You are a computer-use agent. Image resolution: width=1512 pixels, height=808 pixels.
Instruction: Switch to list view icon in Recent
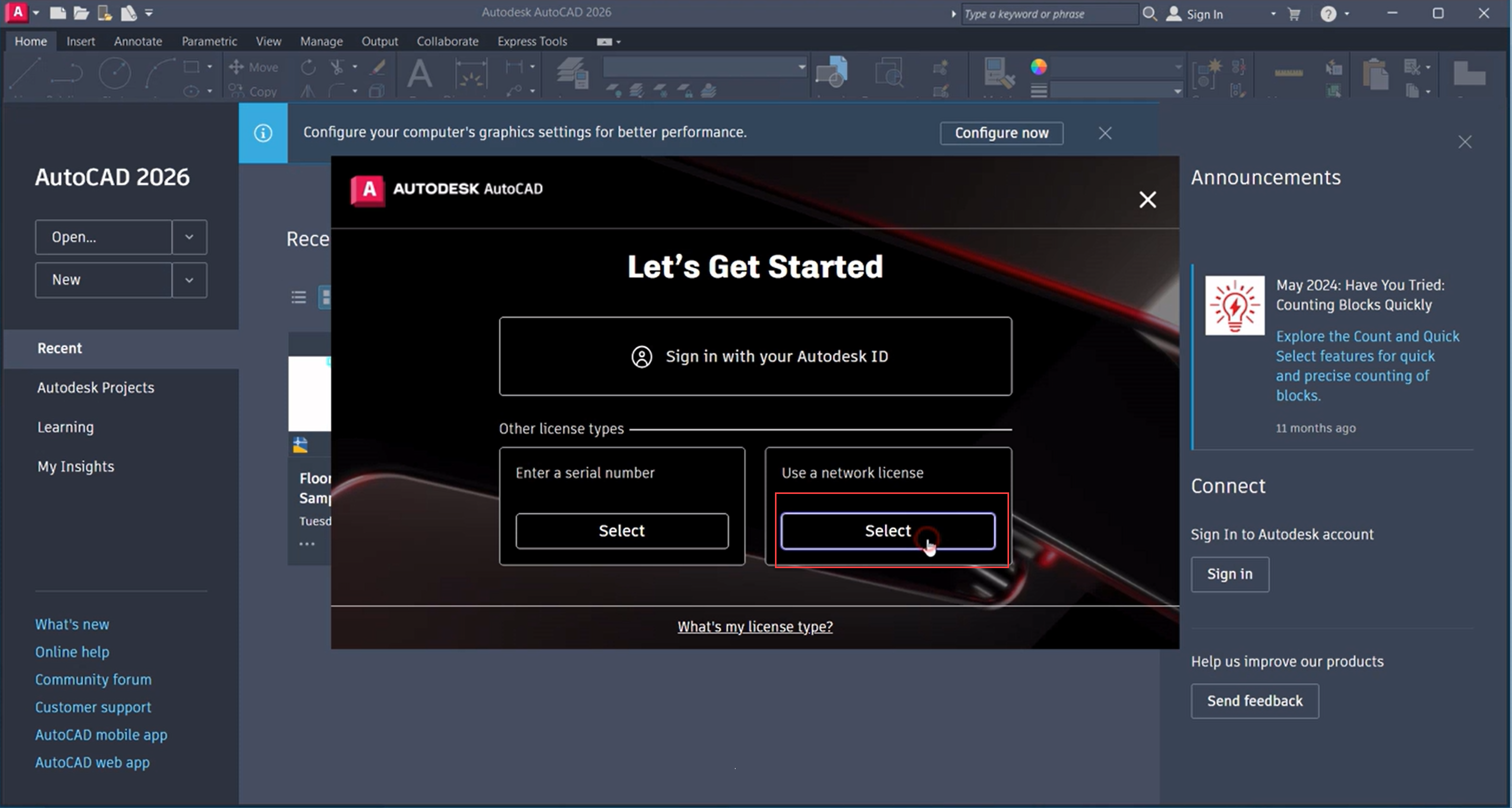pyautogui.click(x=299, y=298)
